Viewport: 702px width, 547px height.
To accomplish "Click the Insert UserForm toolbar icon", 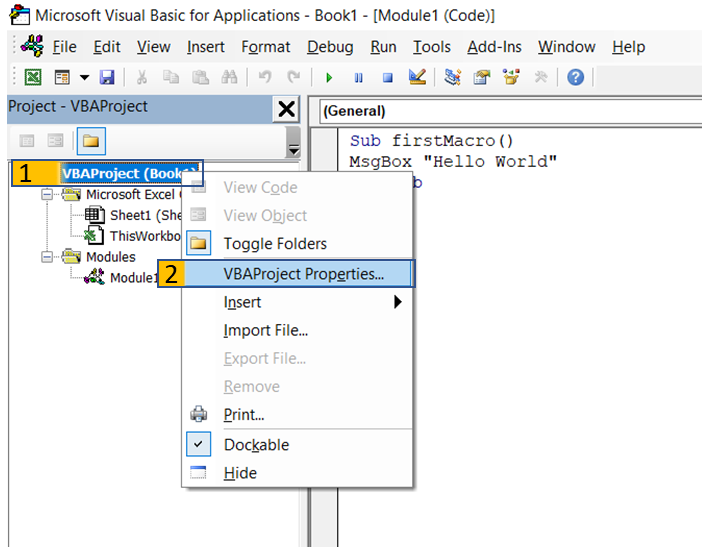I will (62, 77).
